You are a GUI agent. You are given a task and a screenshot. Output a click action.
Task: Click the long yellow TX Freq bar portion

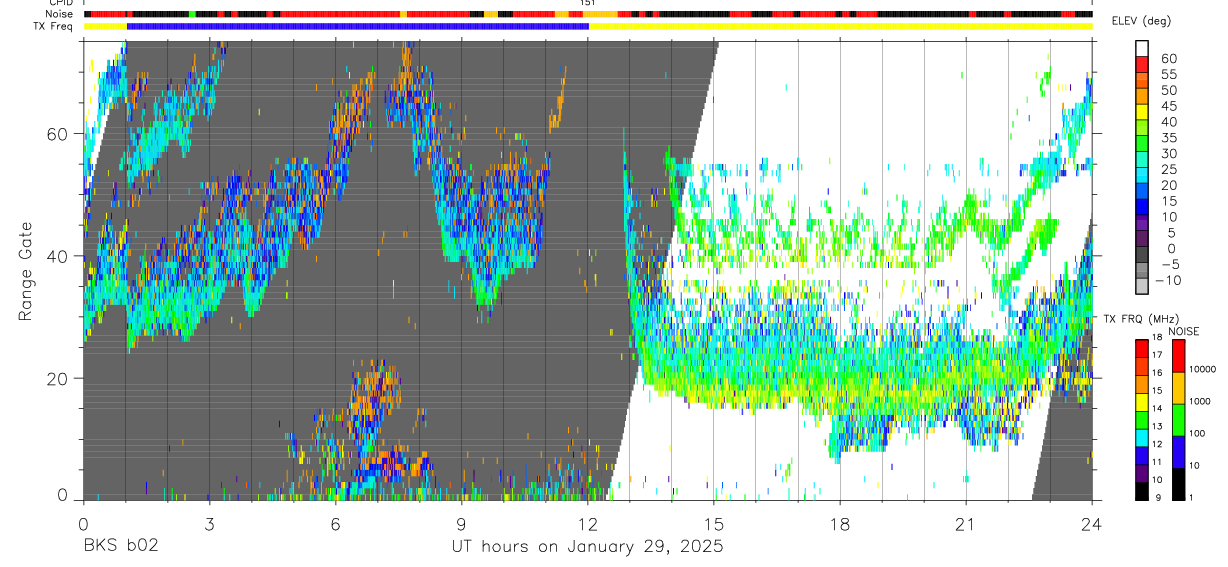840,26
